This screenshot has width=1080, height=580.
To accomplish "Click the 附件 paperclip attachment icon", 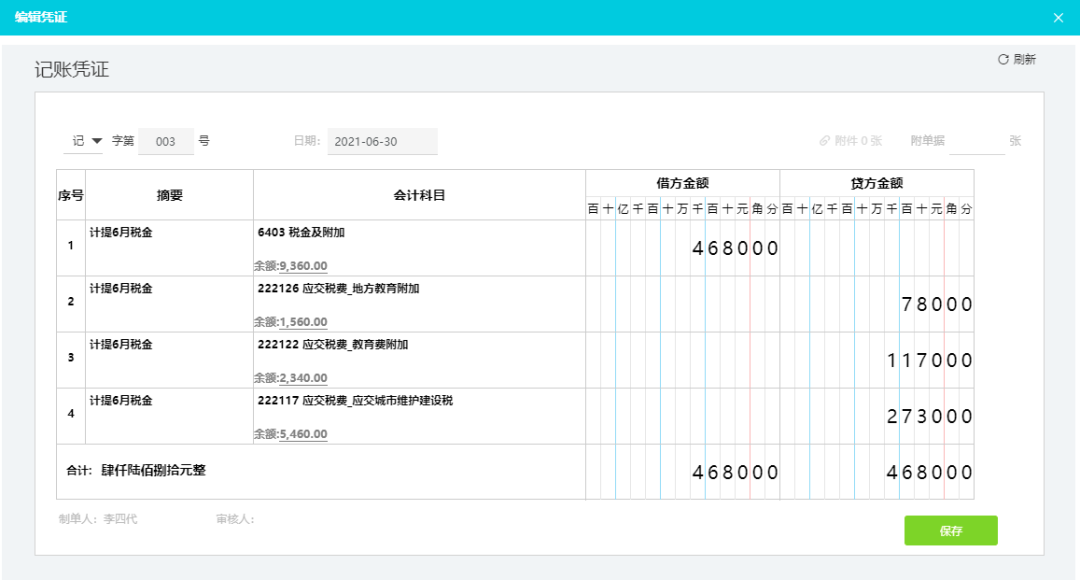I will pos(824,141).
